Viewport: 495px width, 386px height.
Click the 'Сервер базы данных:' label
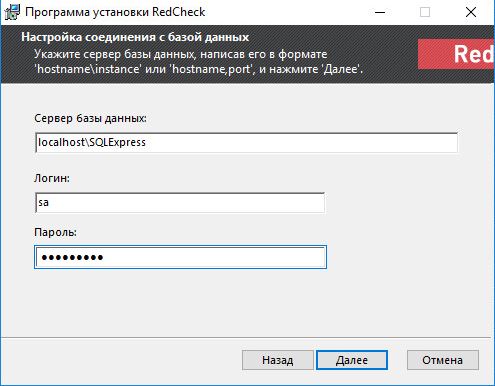pos(90,118)
